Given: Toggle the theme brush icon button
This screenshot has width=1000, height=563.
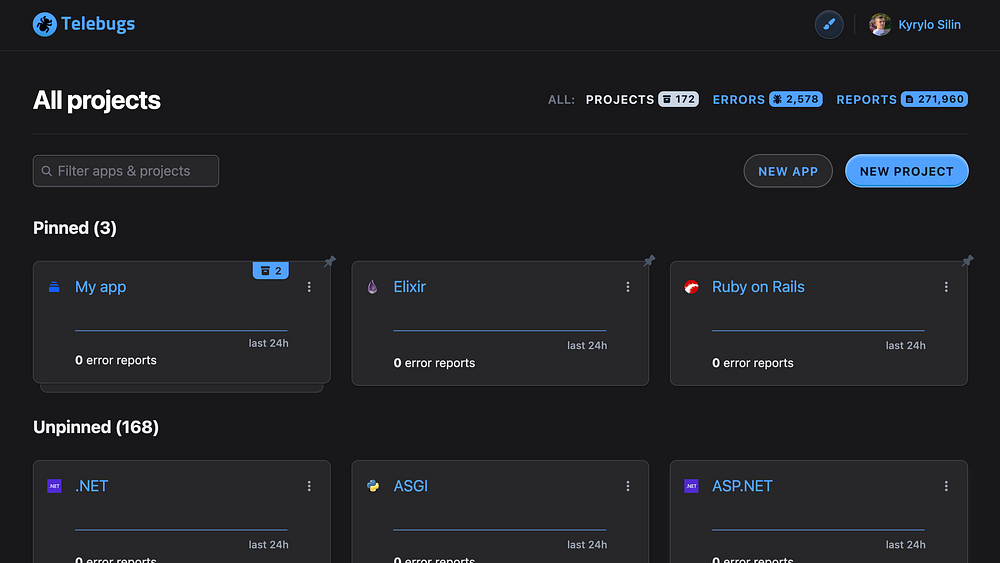Looking at the screenshot, I should (829, 25).
